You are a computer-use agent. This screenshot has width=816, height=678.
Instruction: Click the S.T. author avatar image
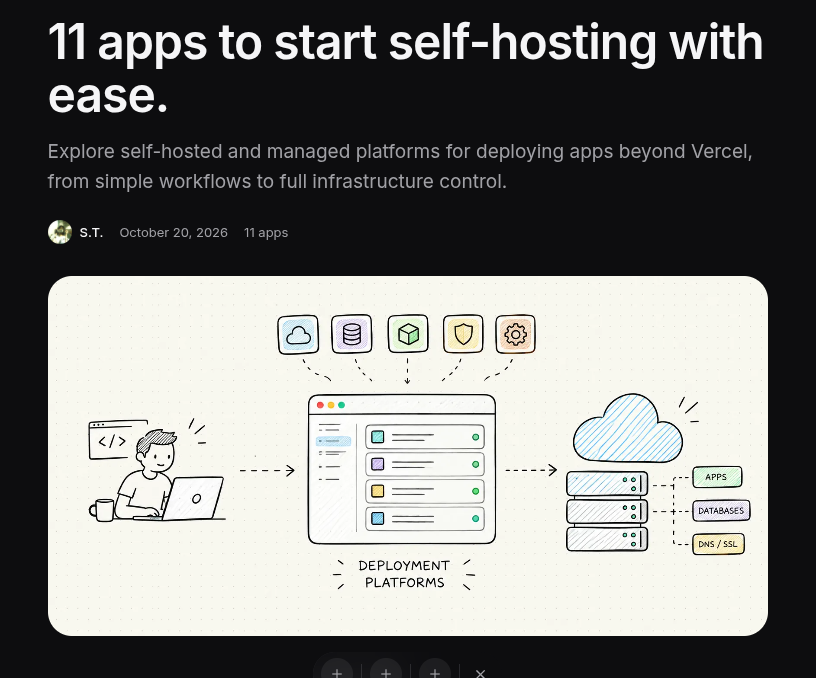pos(60,232)
